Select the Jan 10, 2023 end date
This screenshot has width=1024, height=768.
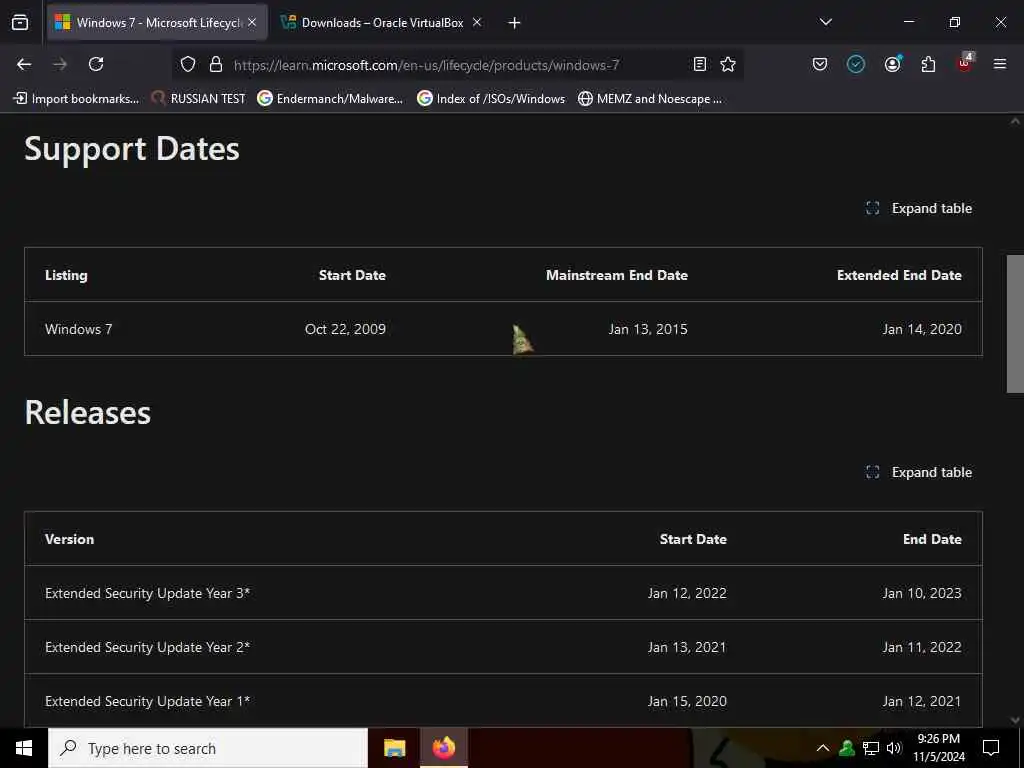(922, 593)
